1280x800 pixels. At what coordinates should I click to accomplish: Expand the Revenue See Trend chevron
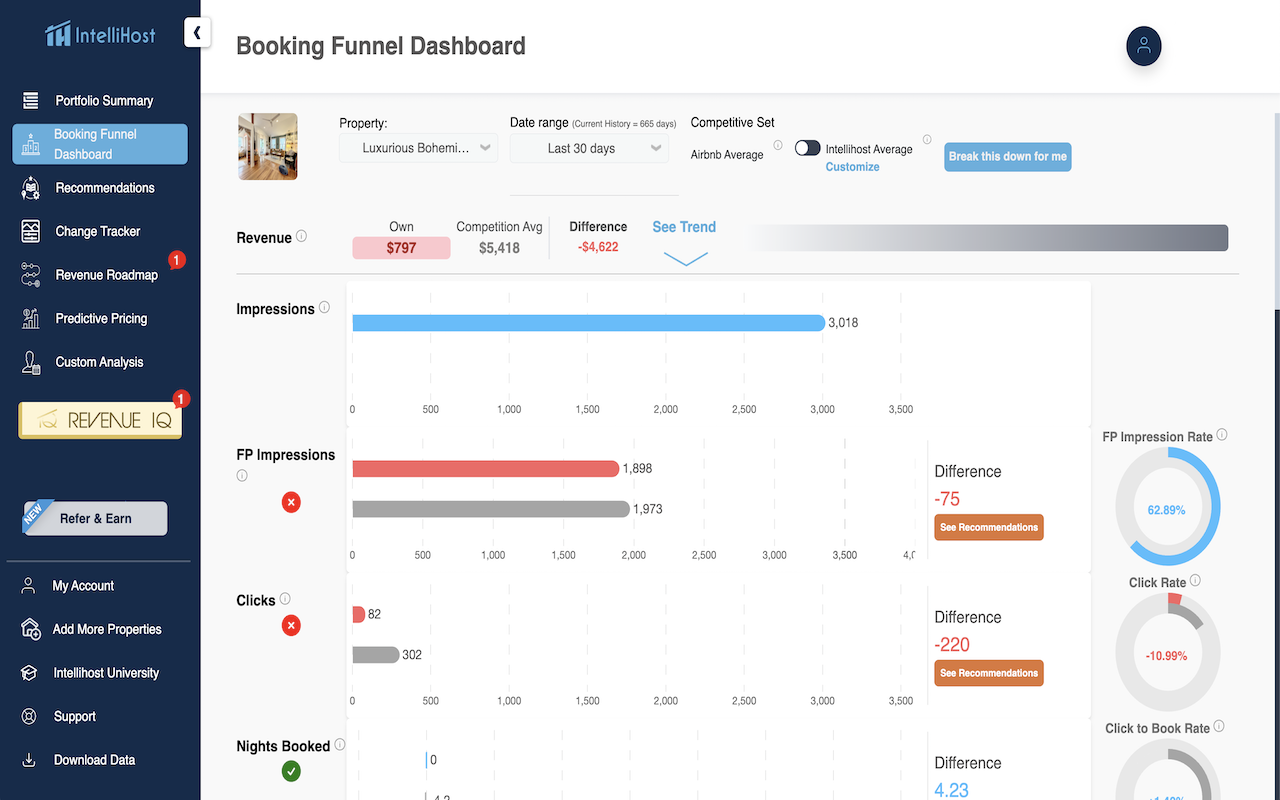click(684, 255)
